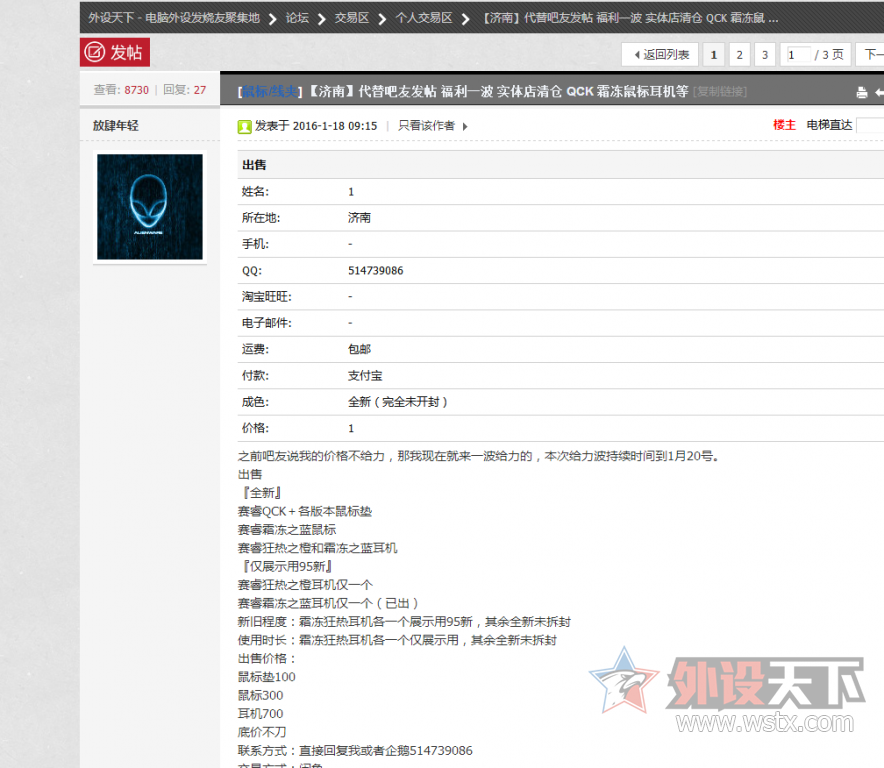Click the 成色 value 全新（完全未开封）
The image size is (884, 768).
pyautogui.click(x=398, y=402)
